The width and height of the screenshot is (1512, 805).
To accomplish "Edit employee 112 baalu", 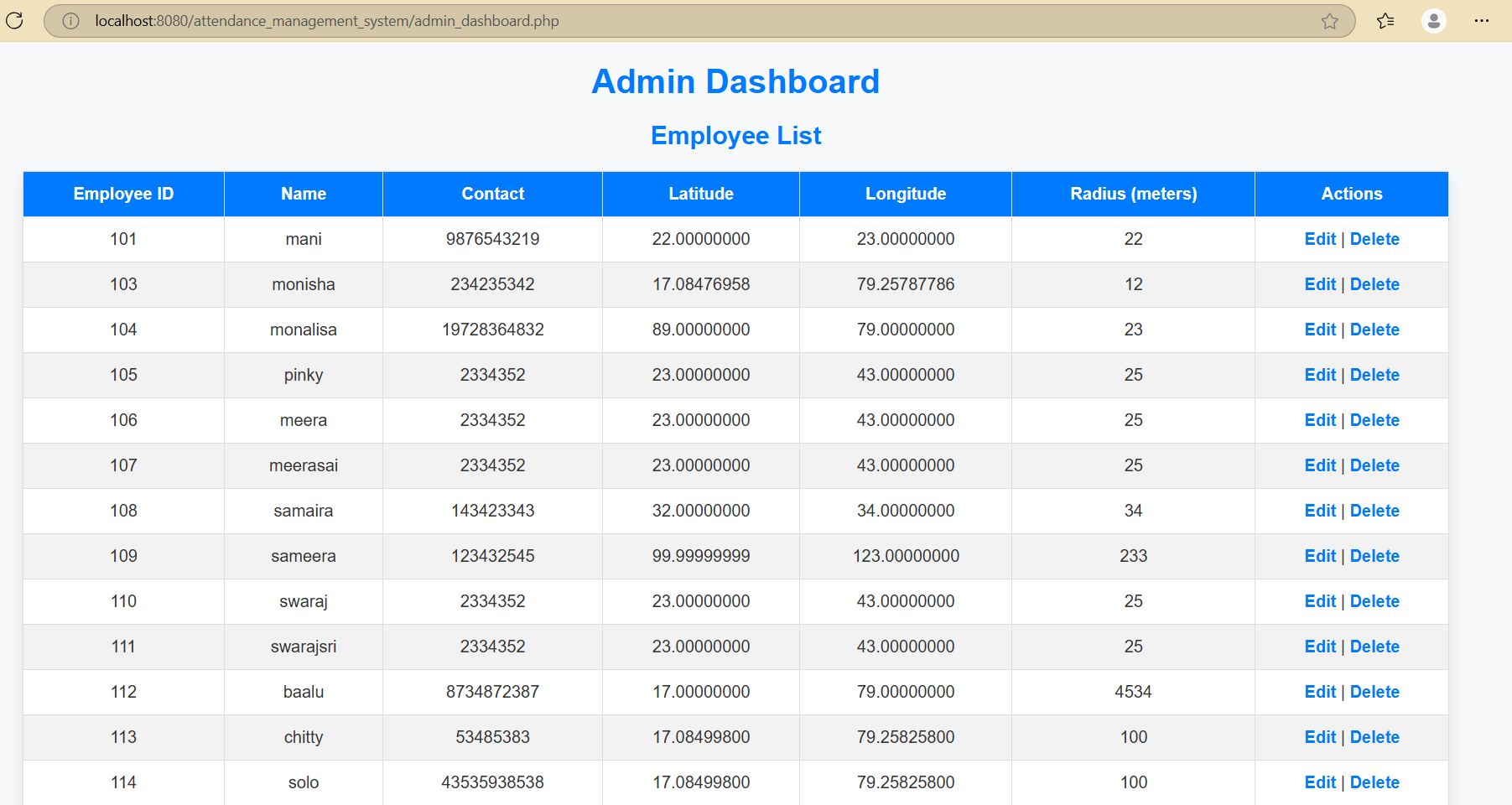I will pyautogui.click(x=1320, y=692).
